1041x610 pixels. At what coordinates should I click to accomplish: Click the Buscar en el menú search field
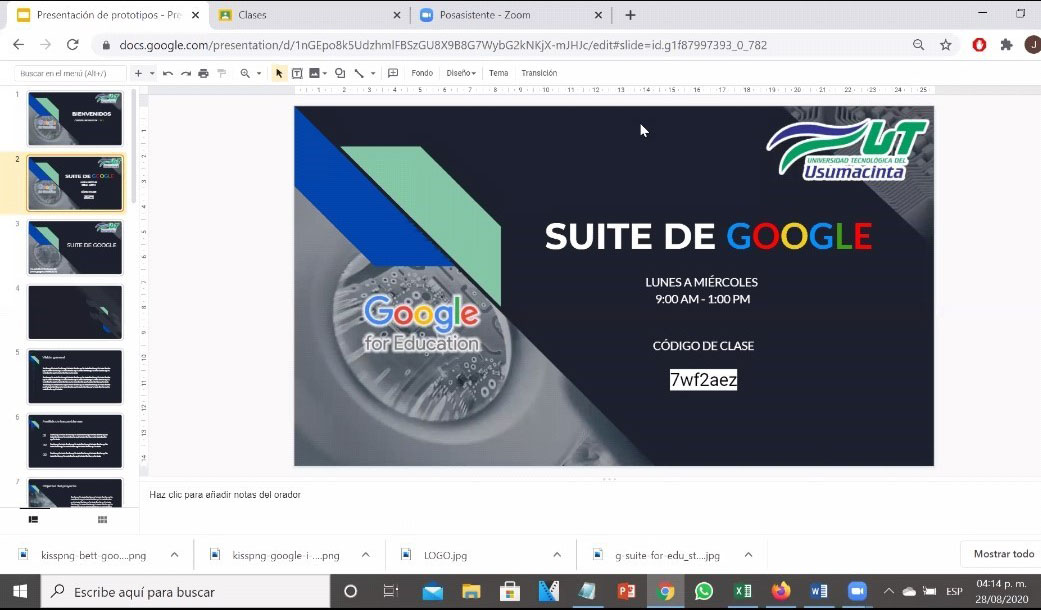(70, 73)
